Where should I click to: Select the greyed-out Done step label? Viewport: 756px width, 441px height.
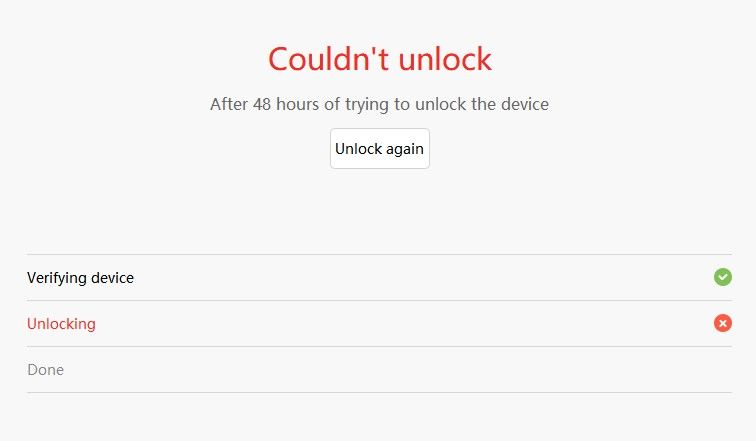coord(45,370)
